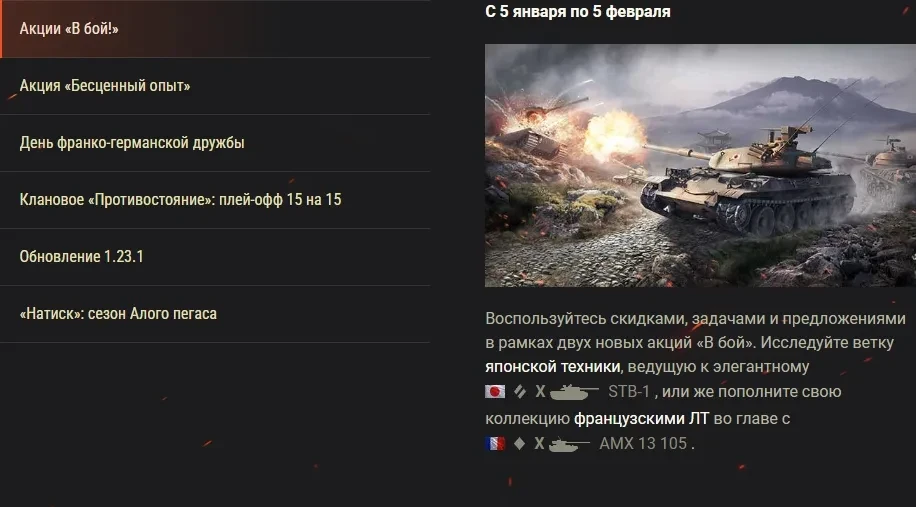Click the «С 5 января по 5 февраля» heading
The height and width of the screenshot is (507, 916).
(x=578, y=12)
